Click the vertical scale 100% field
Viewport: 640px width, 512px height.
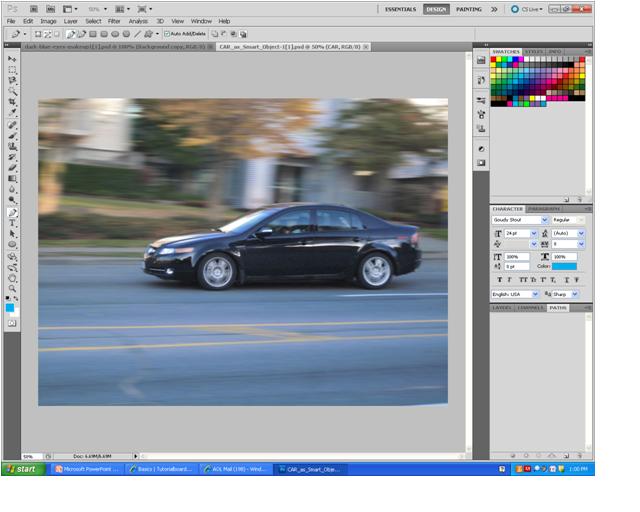pos(517,257)
